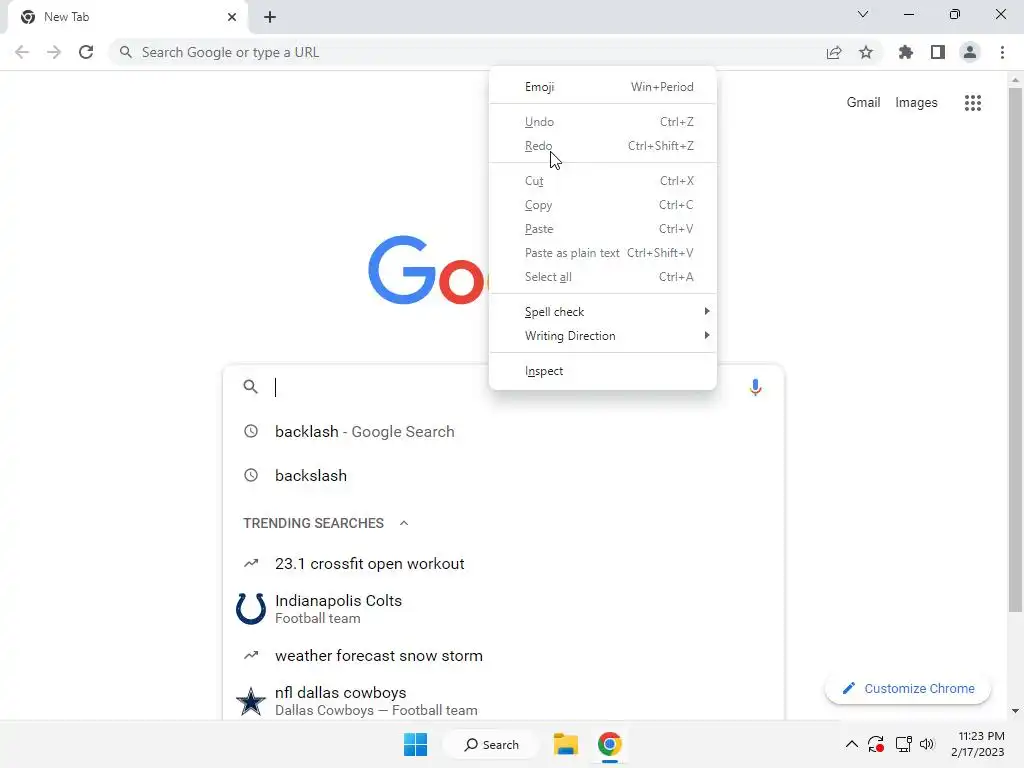The height and width of the screenshot is (768, 1024).
Task: Click the magnifier icon in search box
Action: 251,387
